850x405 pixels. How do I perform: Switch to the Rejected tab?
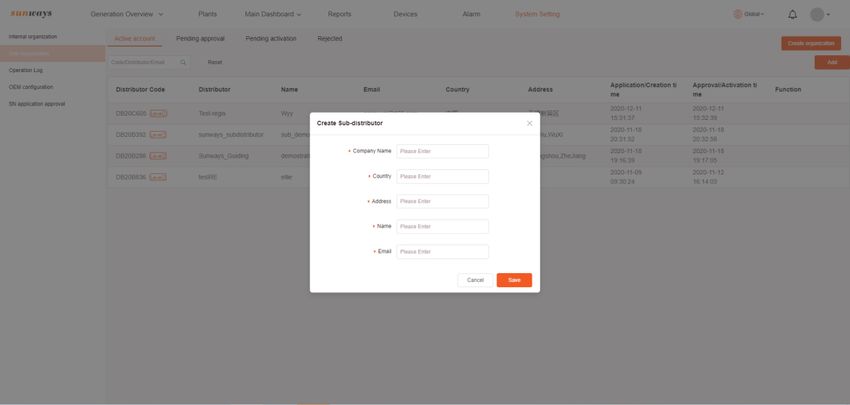tap(330, 39)
